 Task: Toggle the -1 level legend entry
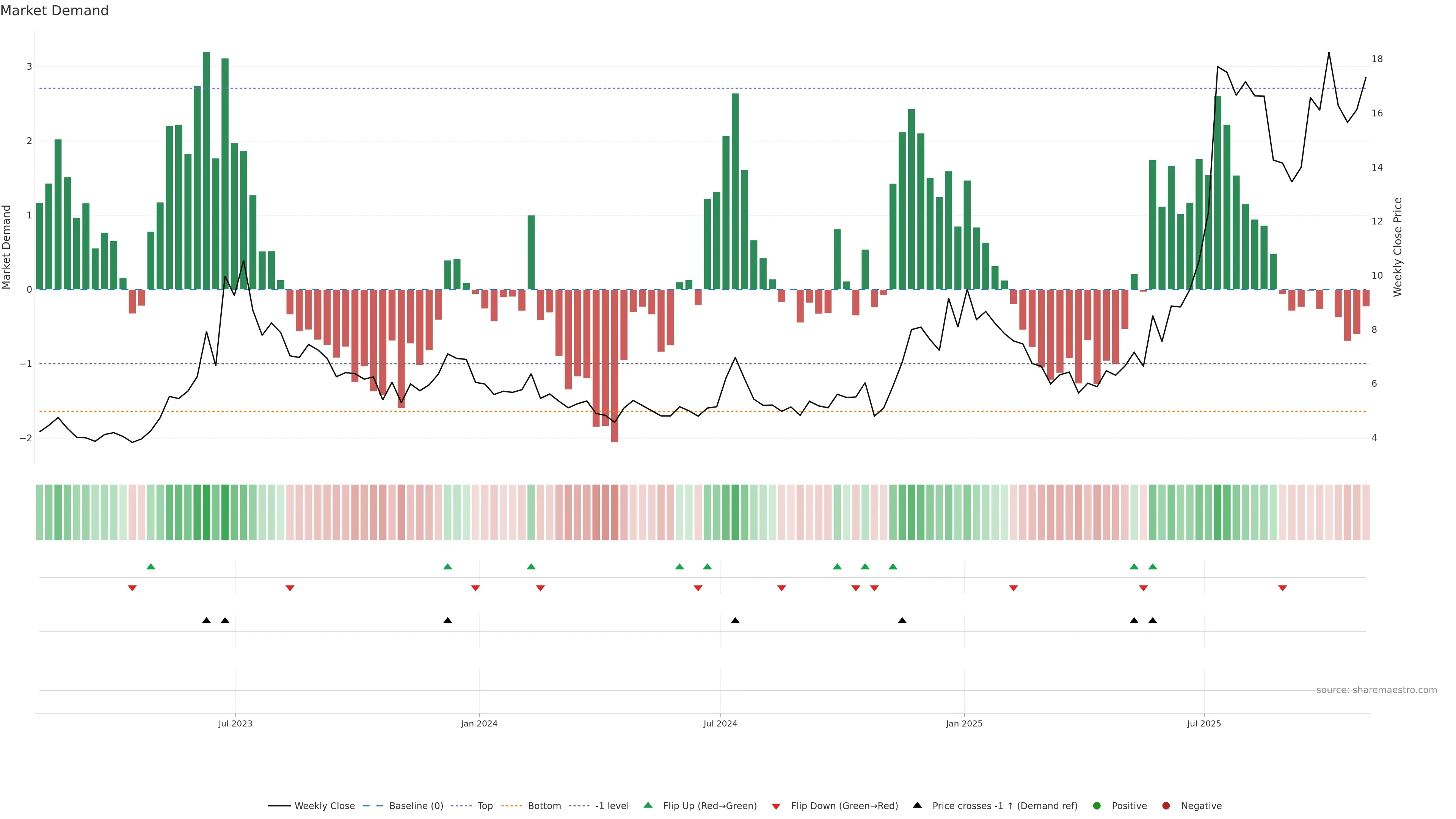tap(612, 805)
